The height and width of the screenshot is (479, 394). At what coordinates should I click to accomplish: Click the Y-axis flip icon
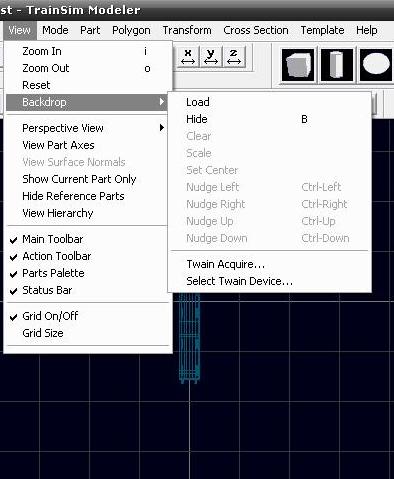click(x=211, y=57)
